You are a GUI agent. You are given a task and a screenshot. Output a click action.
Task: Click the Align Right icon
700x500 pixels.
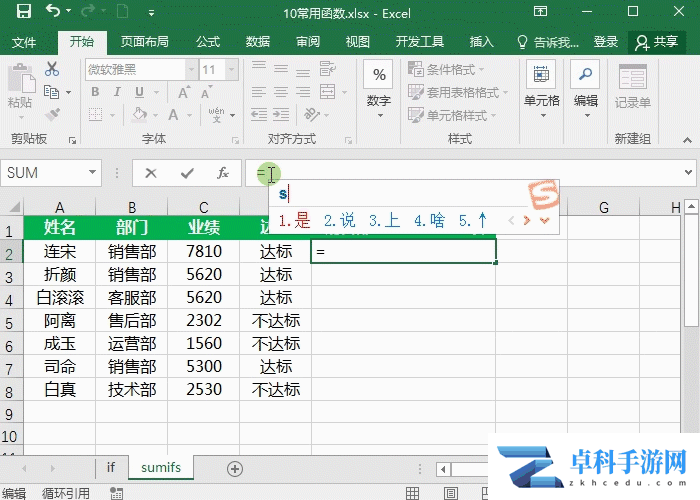[303, 92]
